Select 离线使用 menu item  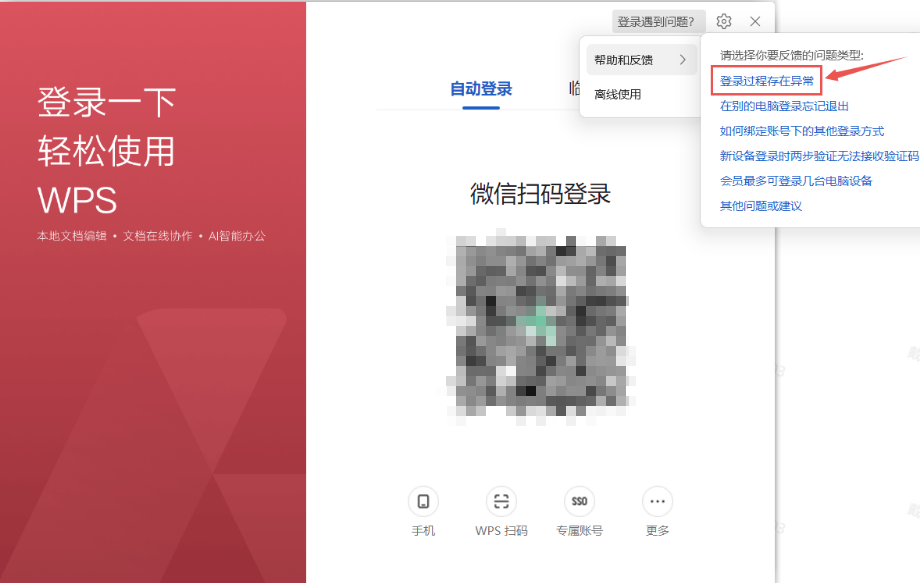click(618, 94)
